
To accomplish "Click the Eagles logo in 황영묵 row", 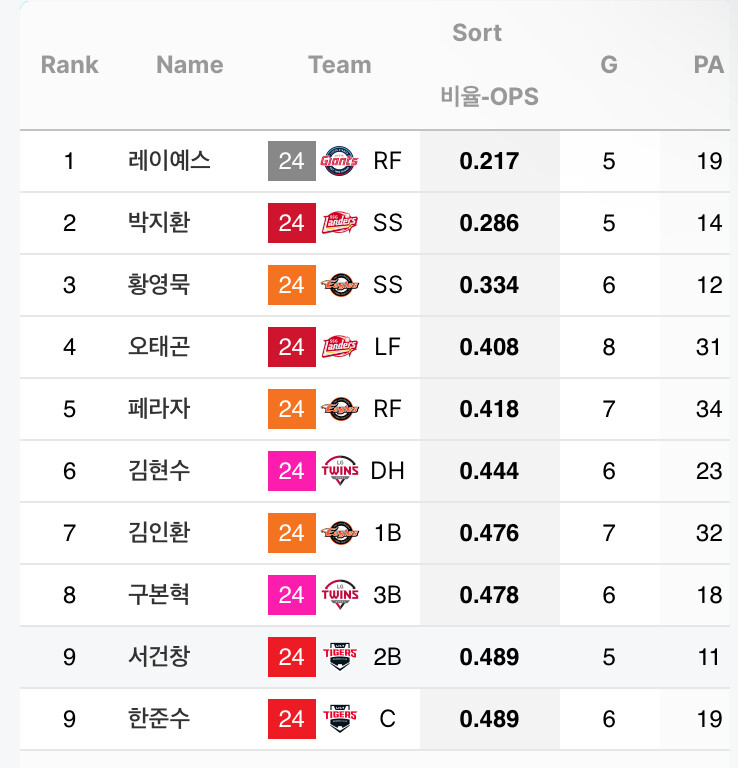I will 340,285.
